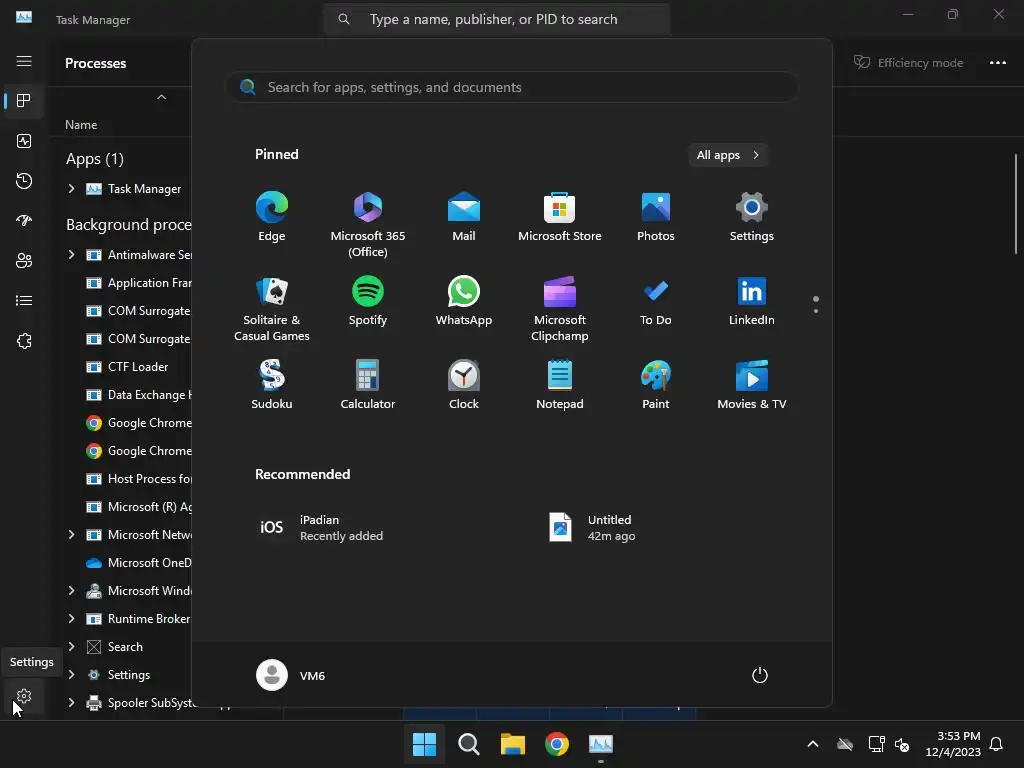Launch Microsoft 365 (Office) app
1024x768 pixels.
tap(368, 224)
